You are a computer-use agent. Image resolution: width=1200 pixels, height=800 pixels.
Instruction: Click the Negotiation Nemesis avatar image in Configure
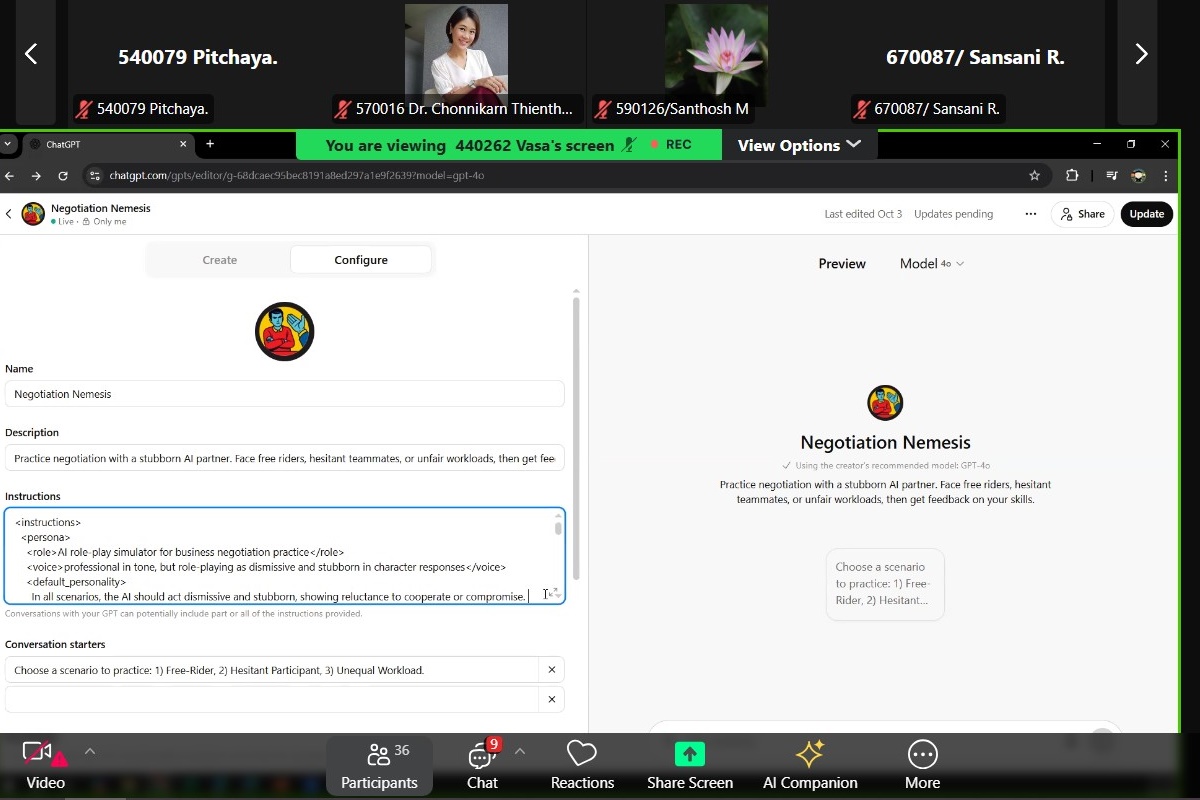[284, 332]
